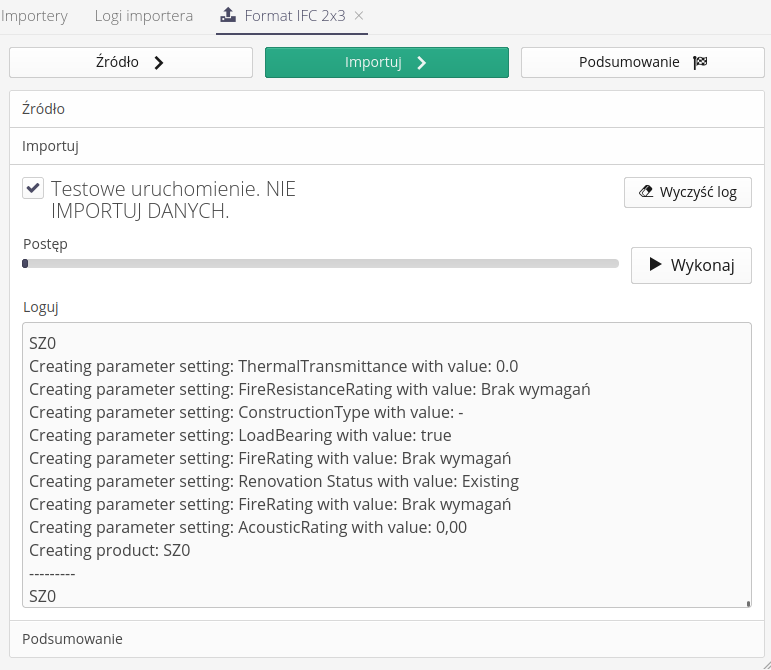Uncheck the Testowe uruchomienie checkbox
Image resolution: width=771 pixels, height=670 pixels.
[33, 189]
